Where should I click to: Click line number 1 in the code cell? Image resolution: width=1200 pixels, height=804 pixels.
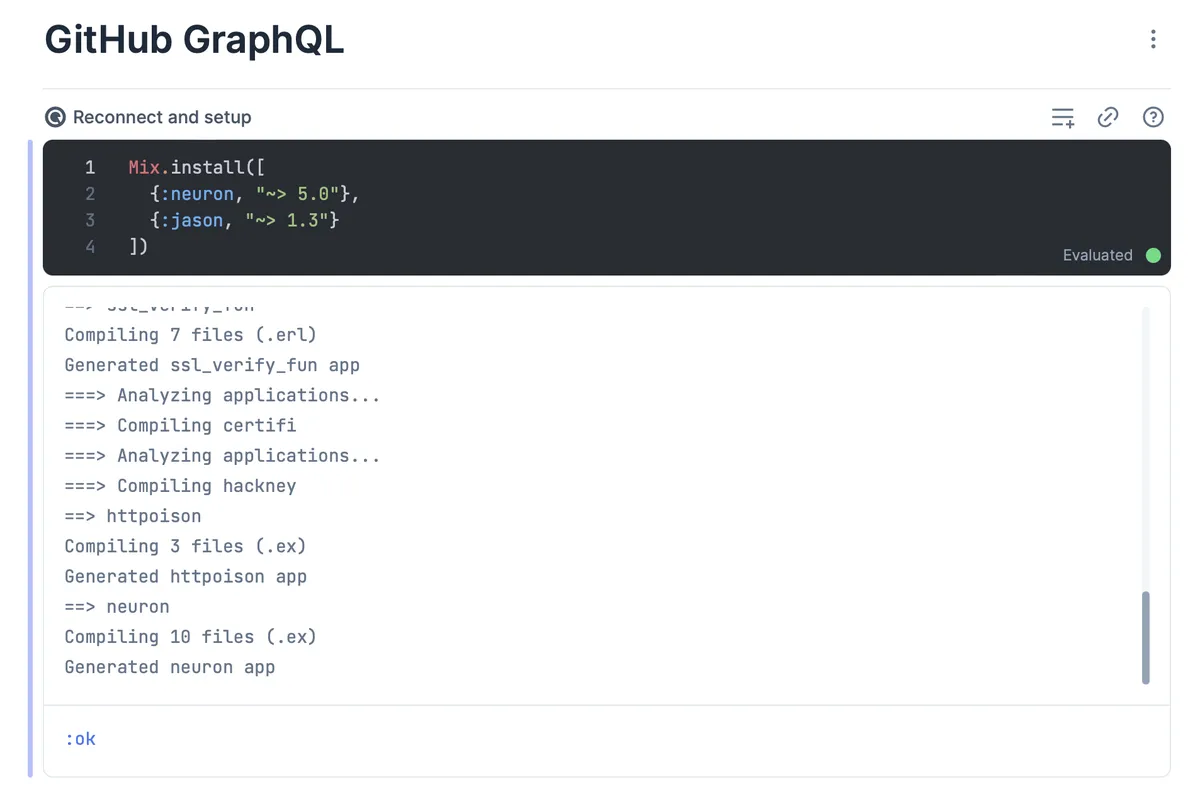tap(90, 167)
